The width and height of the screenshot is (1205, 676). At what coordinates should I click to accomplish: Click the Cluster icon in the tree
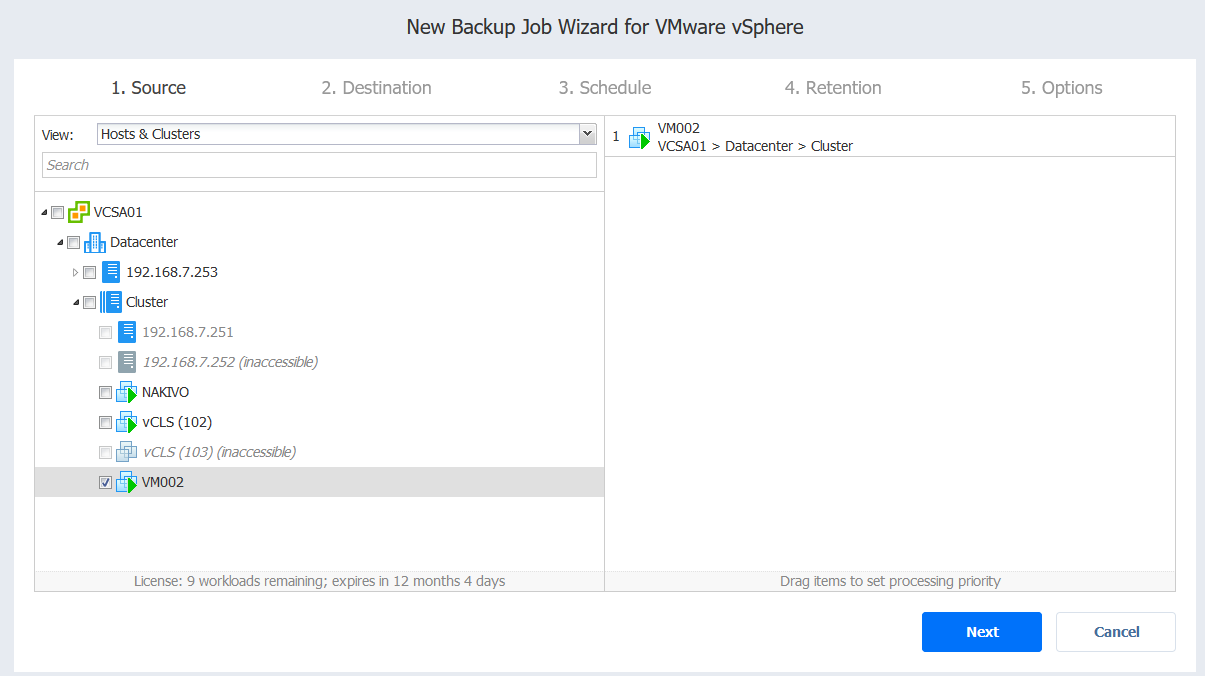(x=110, y=302)
